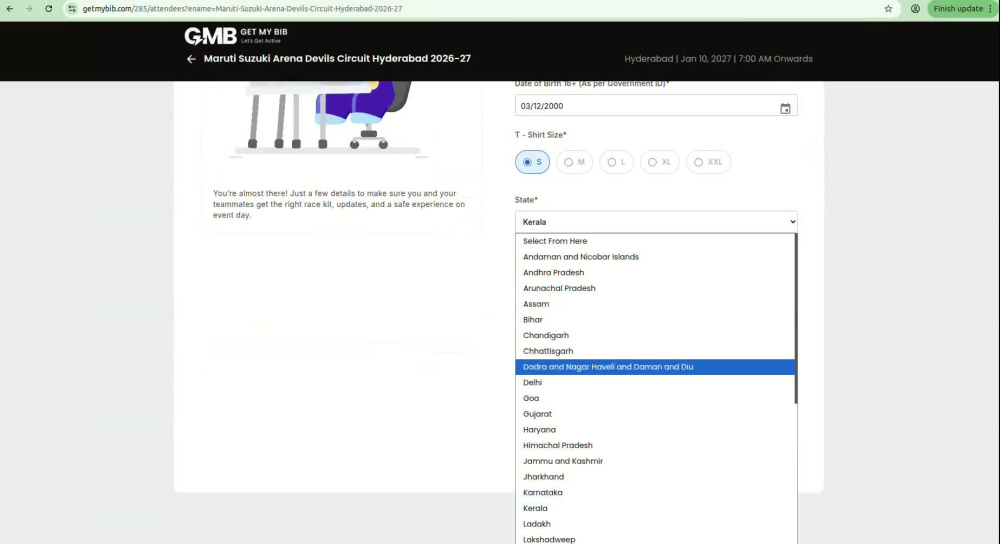This screenshot has height=544, width=1000.
Task: Go back using the browser back arrow
Action: (10, 9)
